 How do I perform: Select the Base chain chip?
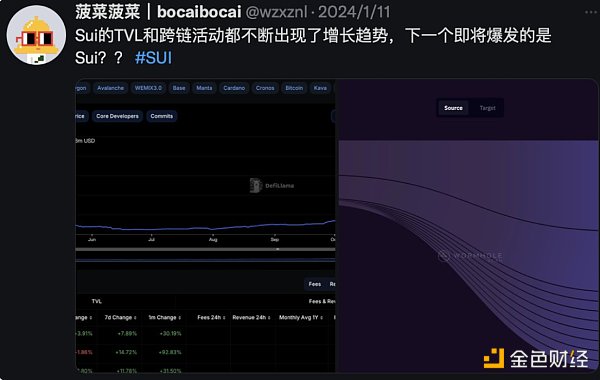pyautogui.click(x=179, y=88)
